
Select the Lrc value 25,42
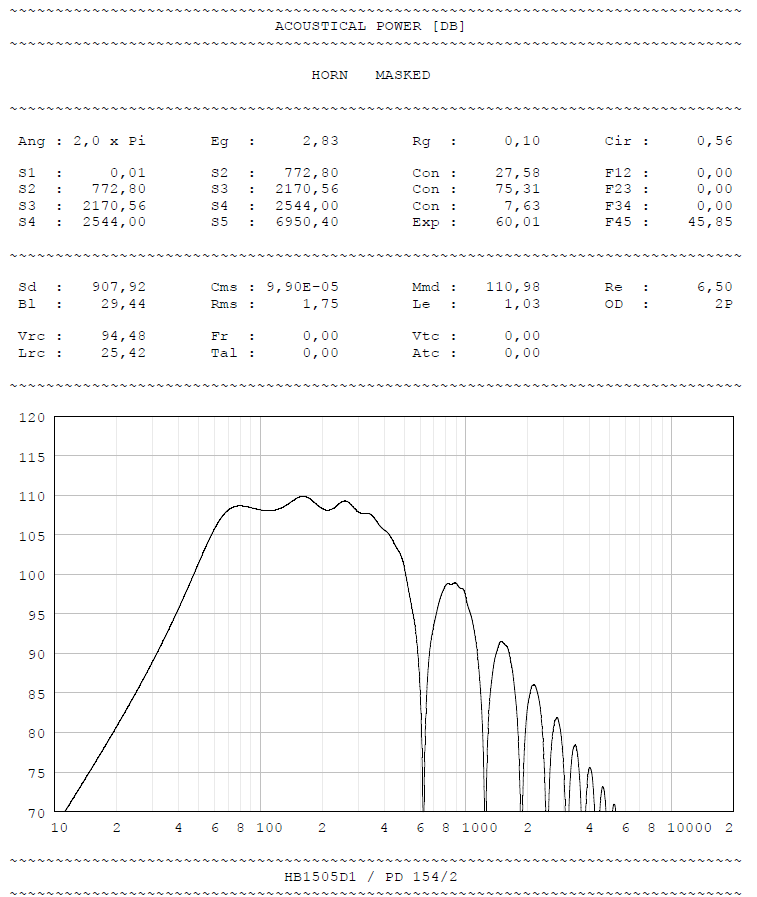[123, 352]
